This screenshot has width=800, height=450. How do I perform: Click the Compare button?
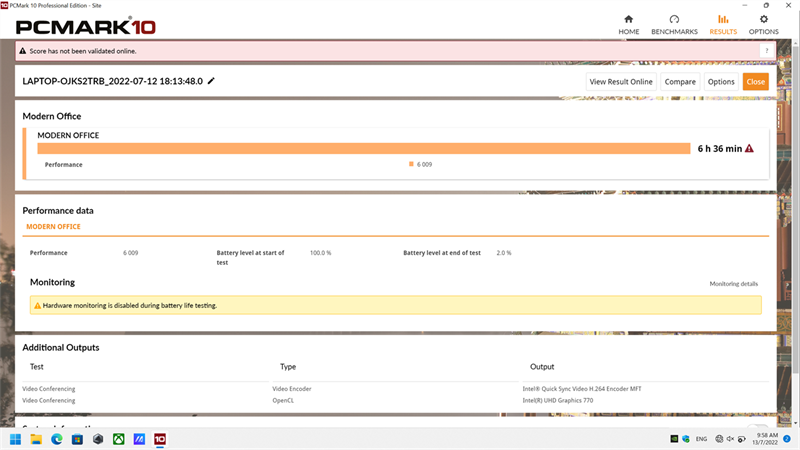[x=680, y=82]
